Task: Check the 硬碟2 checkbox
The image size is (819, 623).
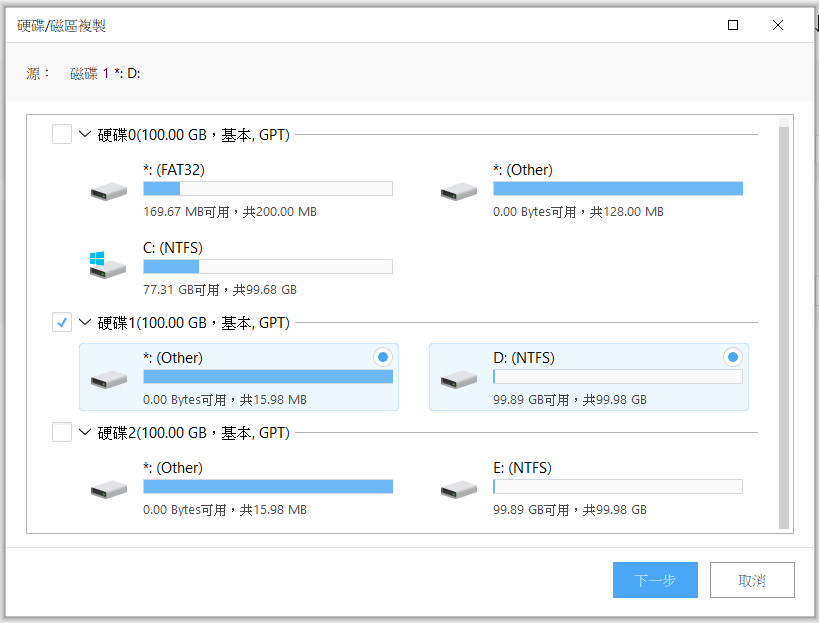Action: 62,432
